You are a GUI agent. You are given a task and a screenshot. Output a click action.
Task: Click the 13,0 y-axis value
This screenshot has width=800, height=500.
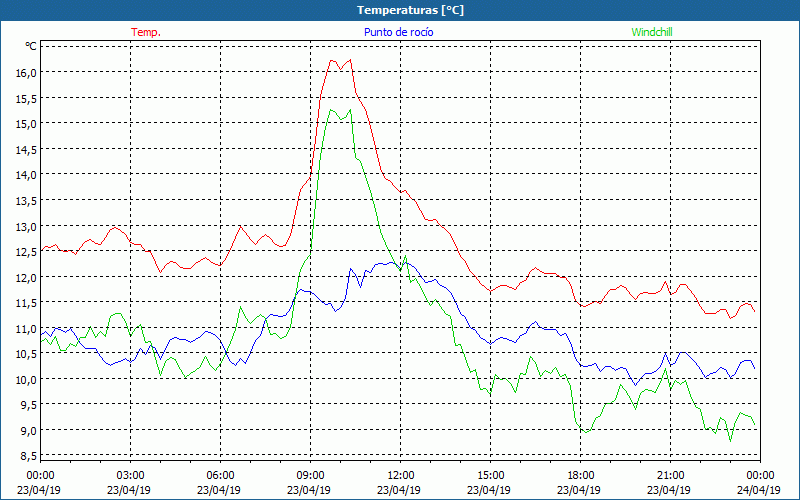(x=27, y=226)
